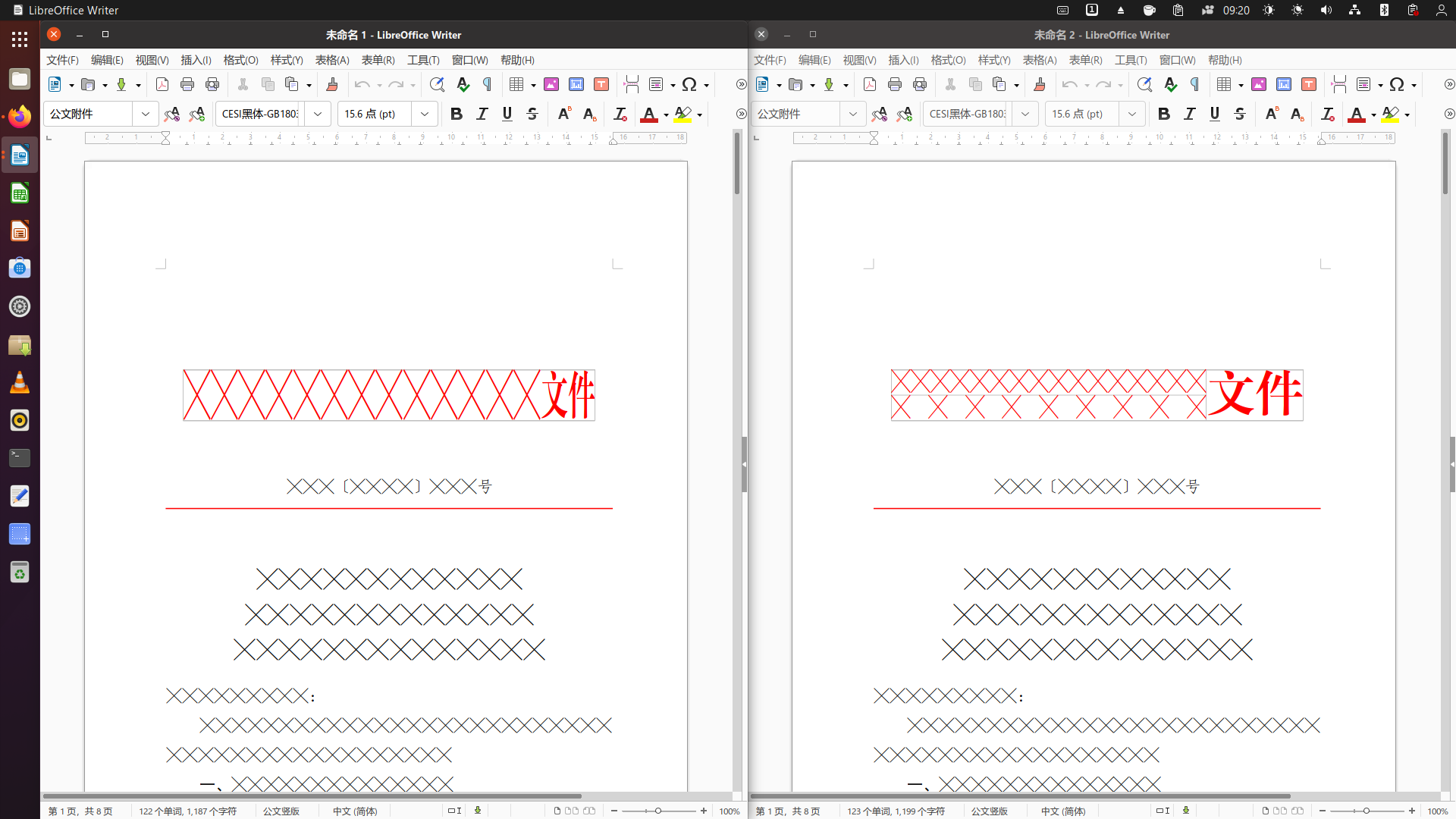Viewport: 1456px width, 819px height.
Task: Toggle Italic in left window
Action: tap(482, 114)
